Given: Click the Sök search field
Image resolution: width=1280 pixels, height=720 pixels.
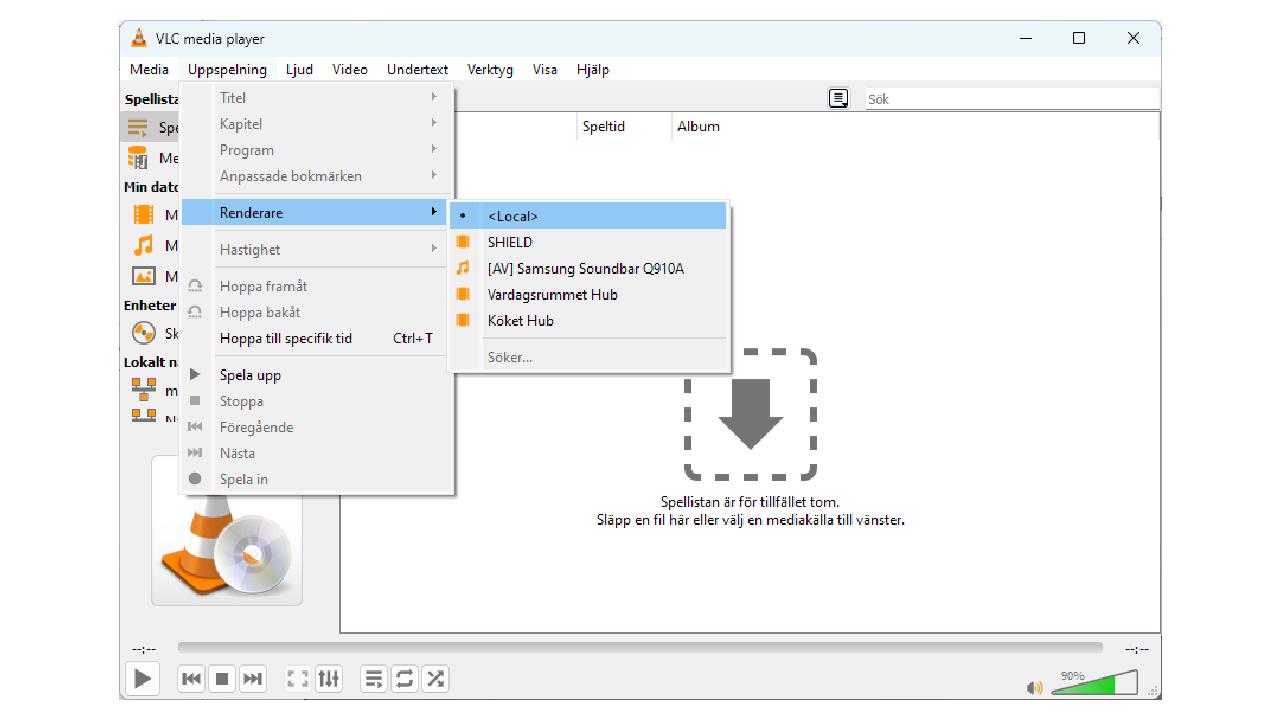Looking at the screenshot, I should (x=1010, y=99).
